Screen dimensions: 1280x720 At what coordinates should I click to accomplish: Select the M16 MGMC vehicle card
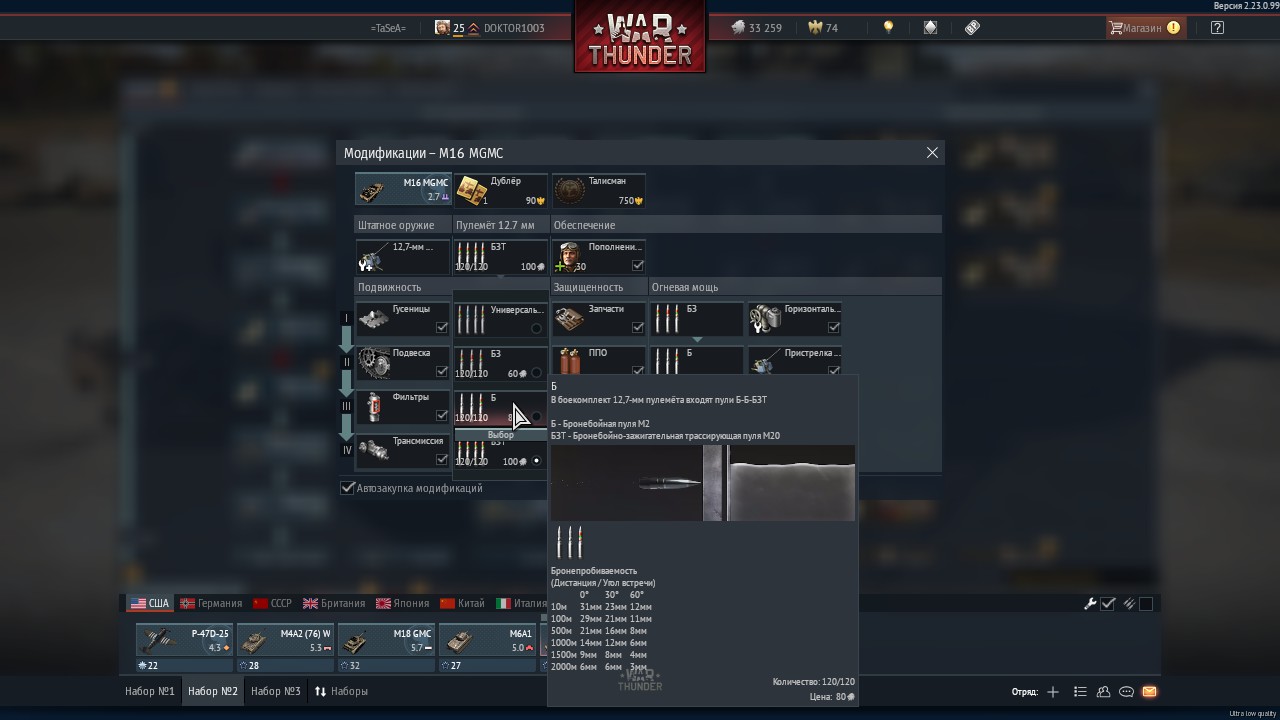pyautogui.click(x=403, y=190)
